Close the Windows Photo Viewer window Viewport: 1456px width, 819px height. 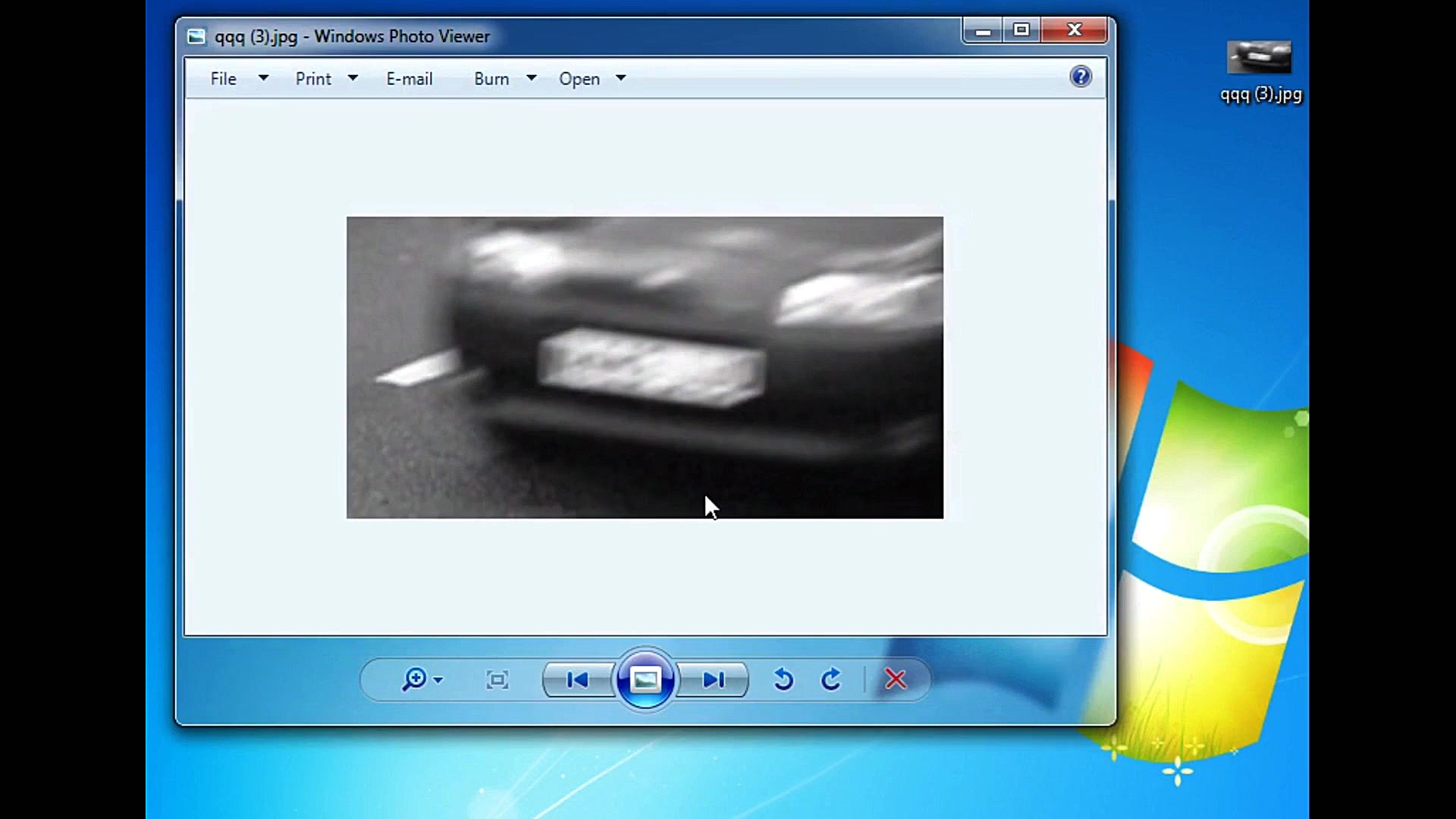pyautogui.click(x=1075, y=30)
